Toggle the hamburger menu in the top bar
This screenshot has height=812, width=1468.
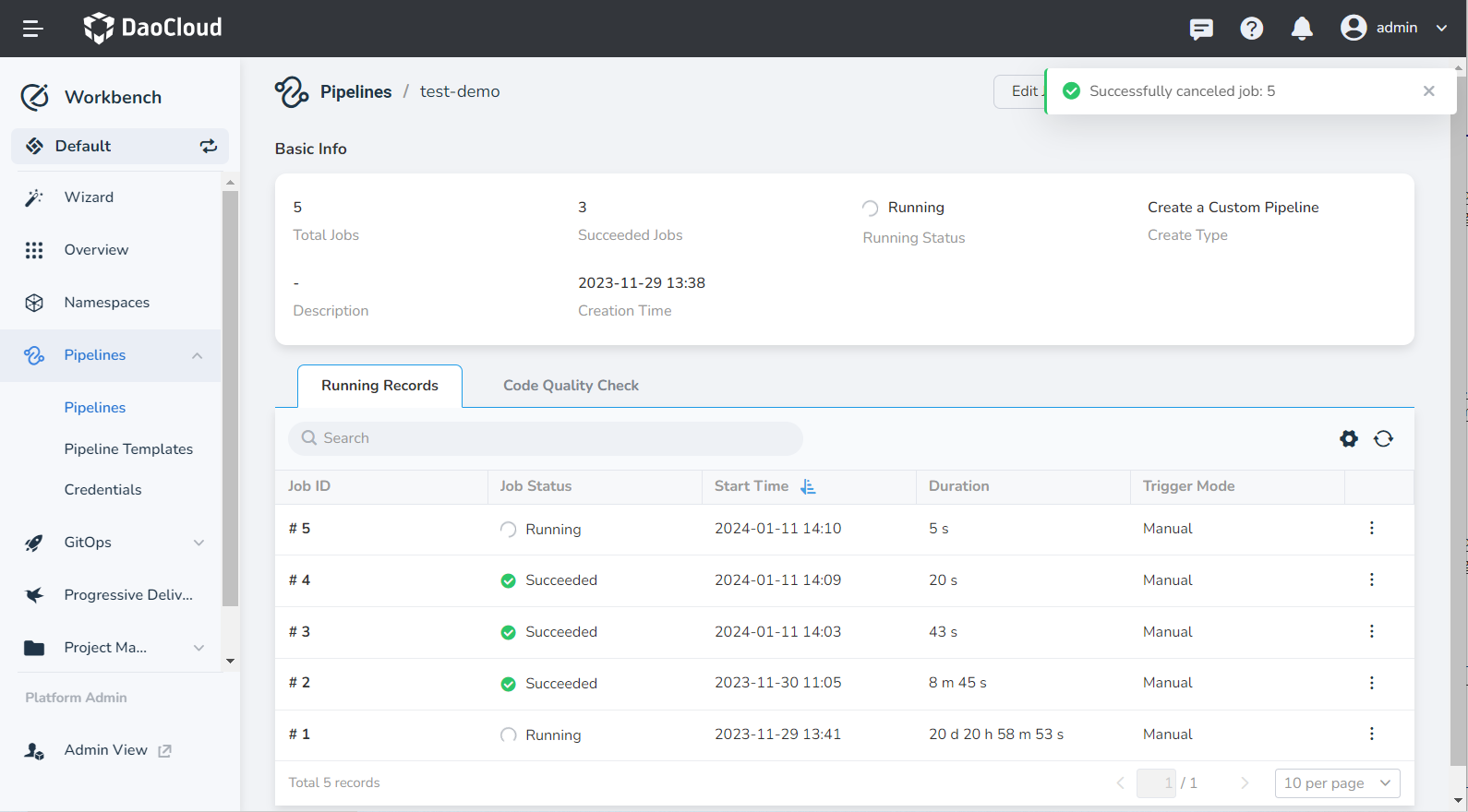33,29
